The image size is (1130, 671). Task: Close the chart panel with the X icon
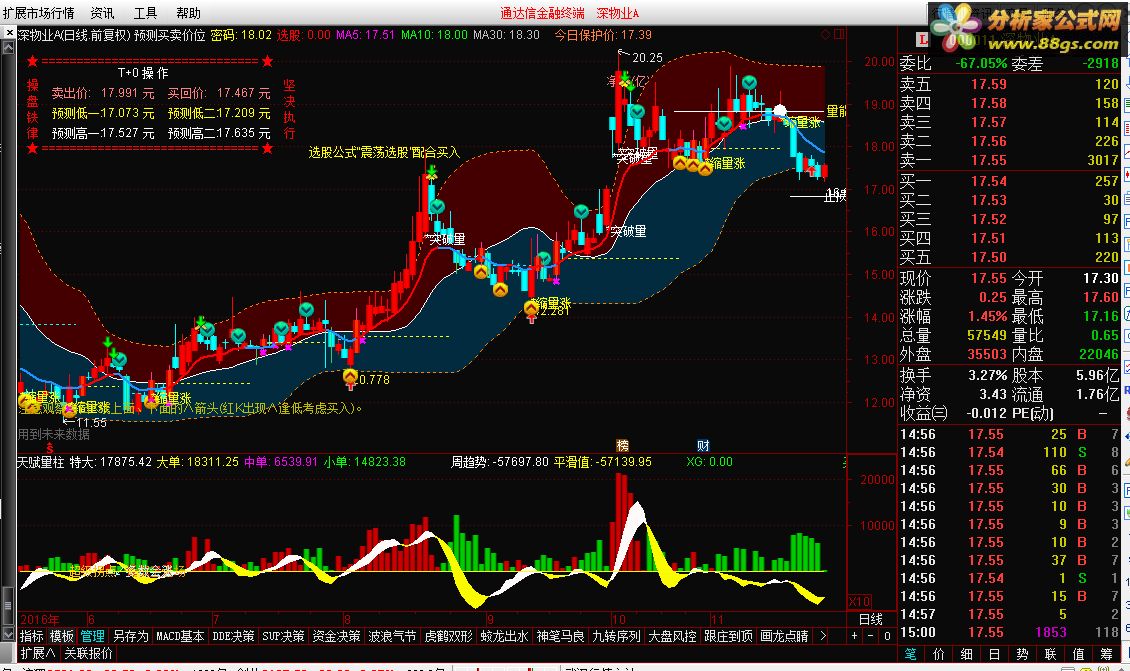pyautogui.click(x=9, y=33)
